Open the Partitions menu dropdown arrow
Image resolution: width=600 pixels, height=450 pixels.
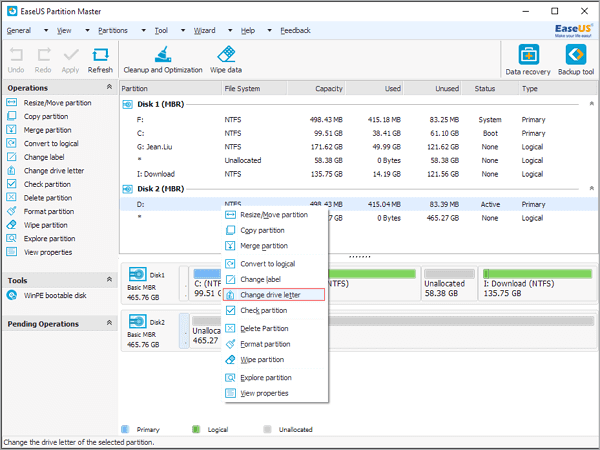pyautogui.click(x=143, y=30)
